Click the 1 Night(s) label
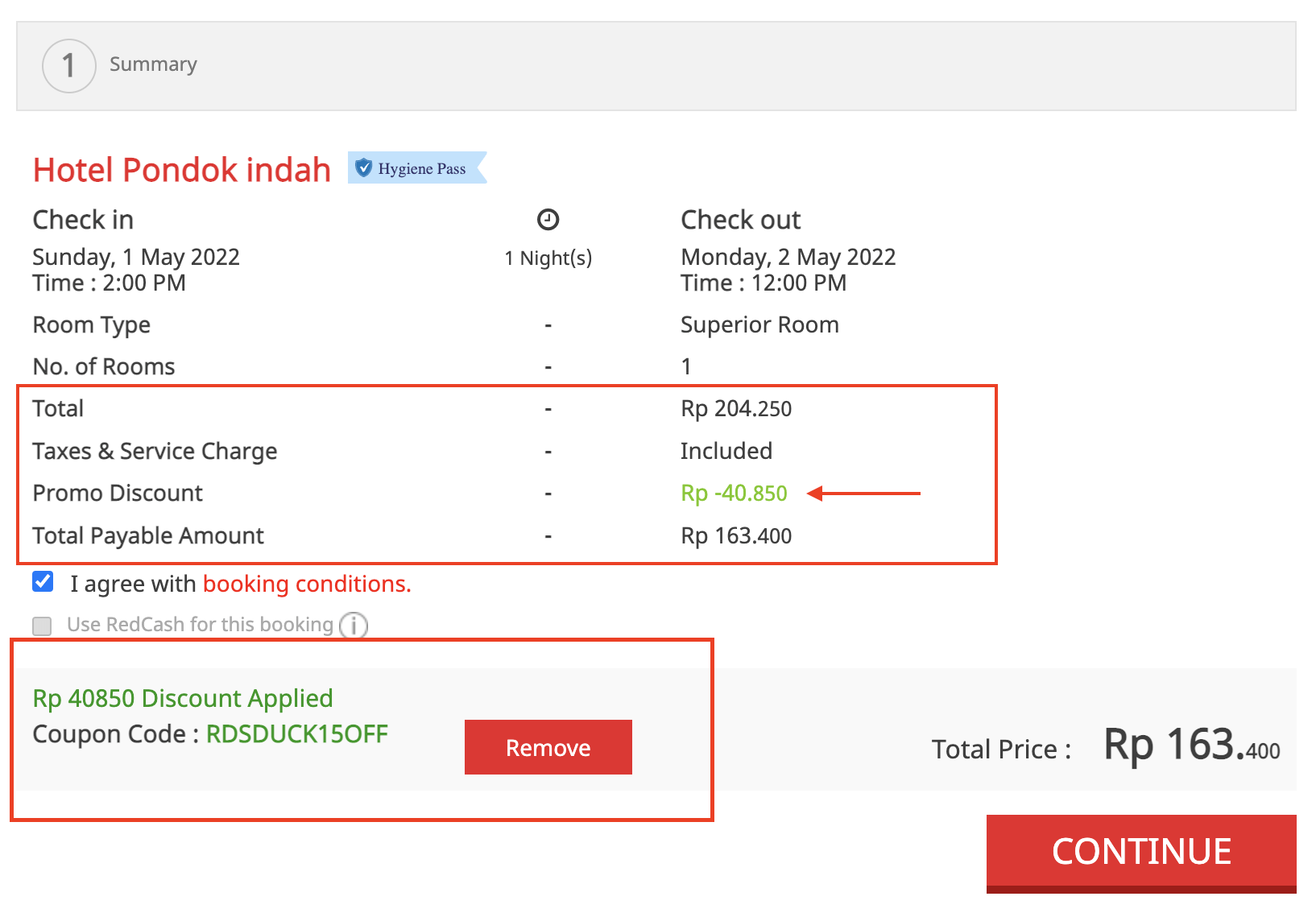Viewport: 1316px width, 913px height. pos(548,258)
